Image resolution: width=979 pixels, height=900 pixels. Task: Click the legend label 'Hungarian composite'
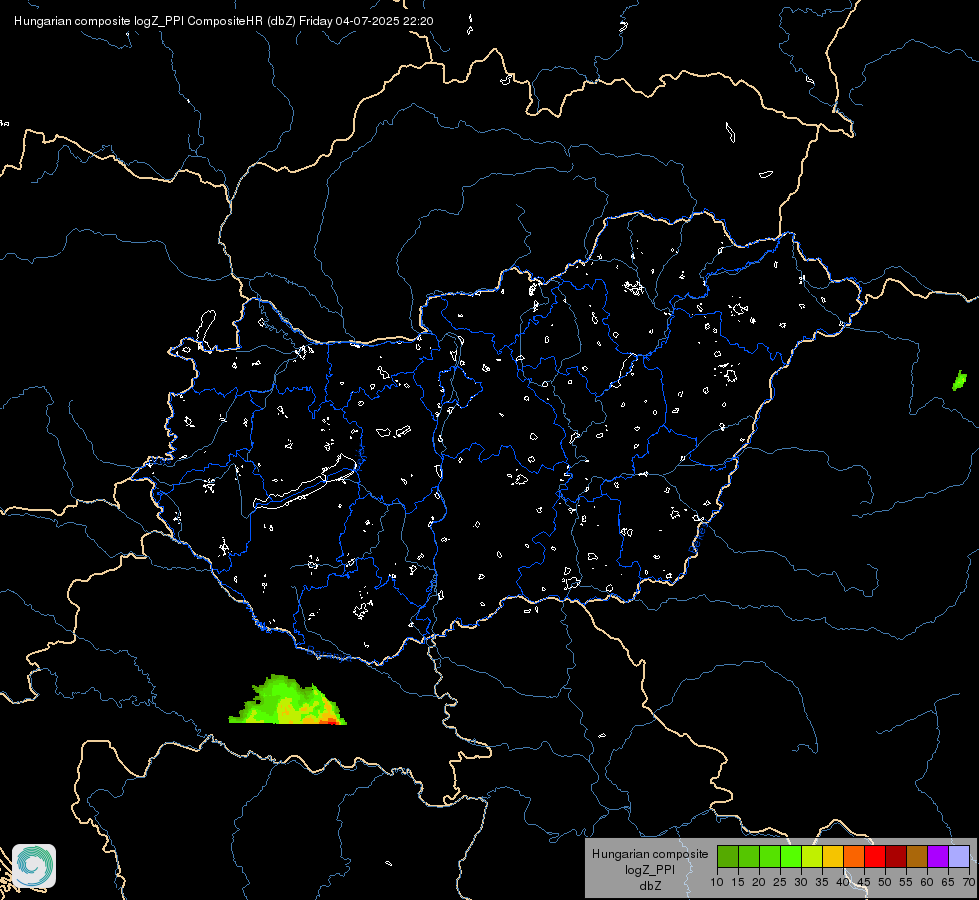(x=650, y=854)
